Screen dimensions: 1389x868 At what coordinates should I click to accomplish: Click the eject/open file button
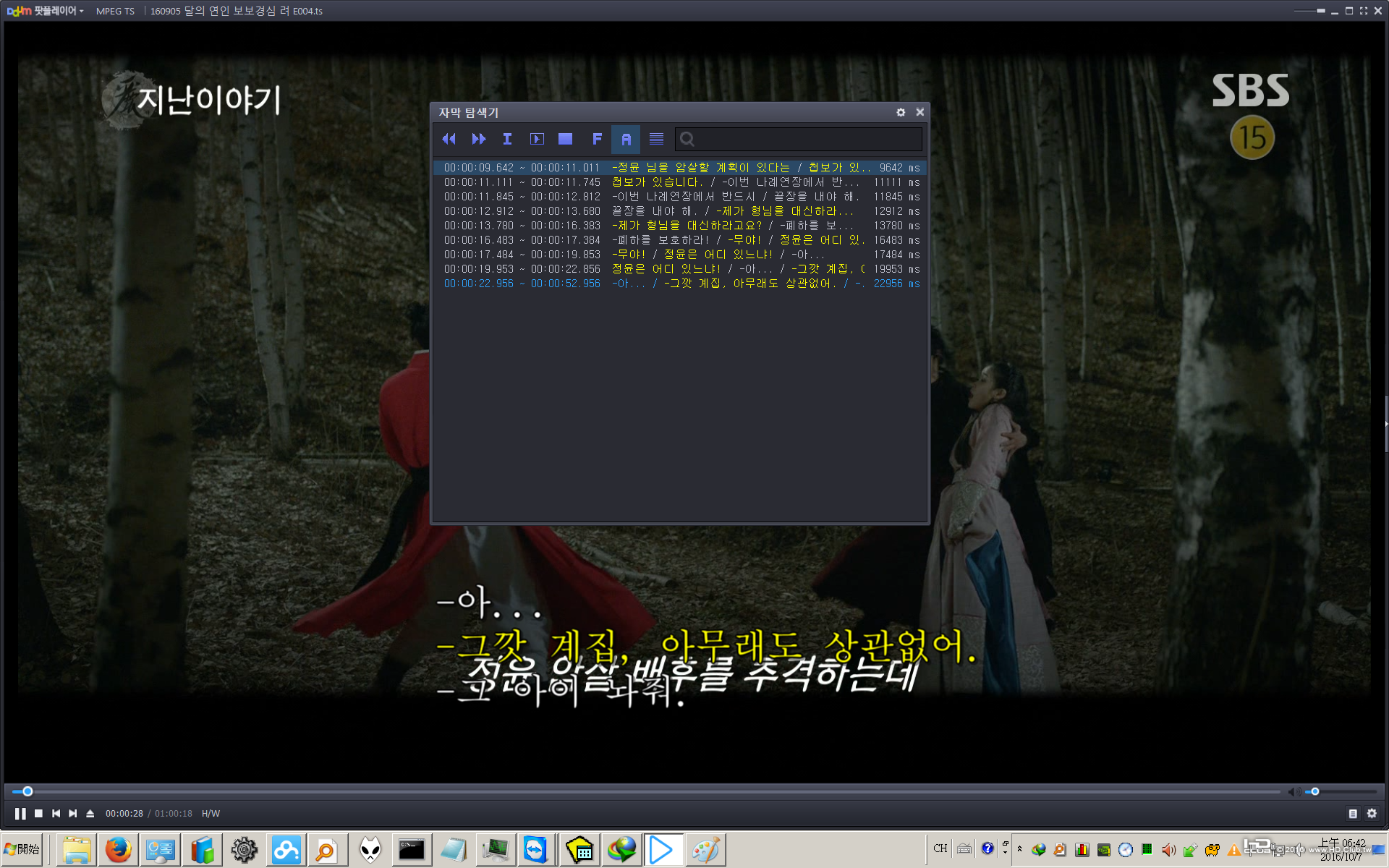90,814
